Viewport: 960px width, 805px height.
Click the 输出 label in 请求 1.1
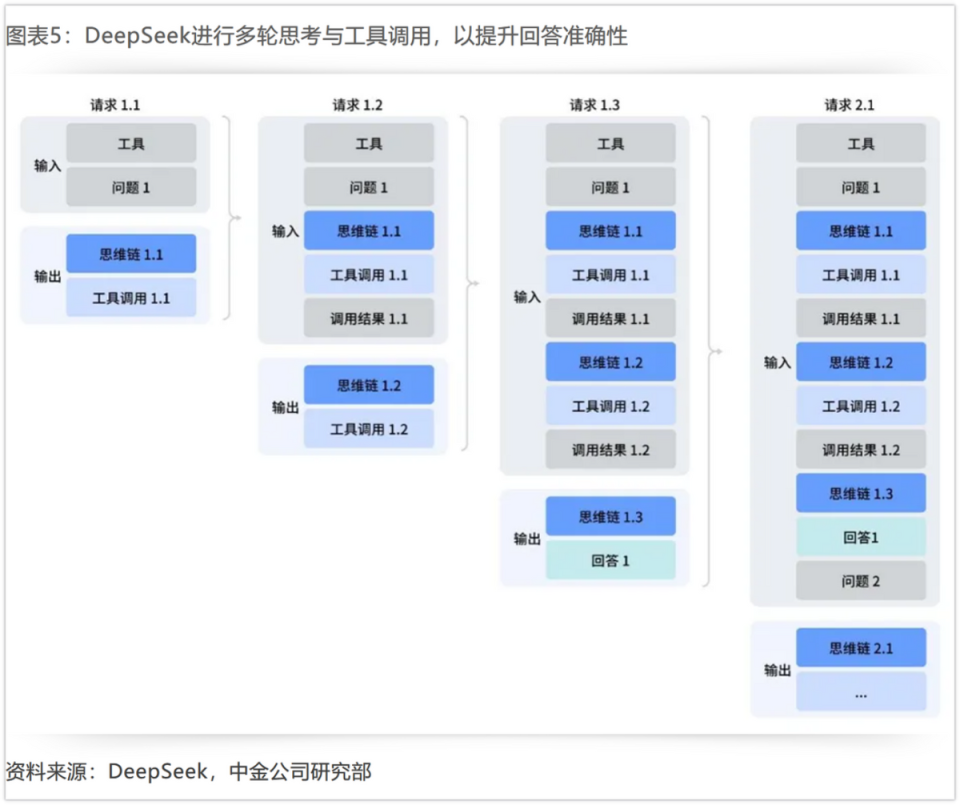[x=48, y=277]
